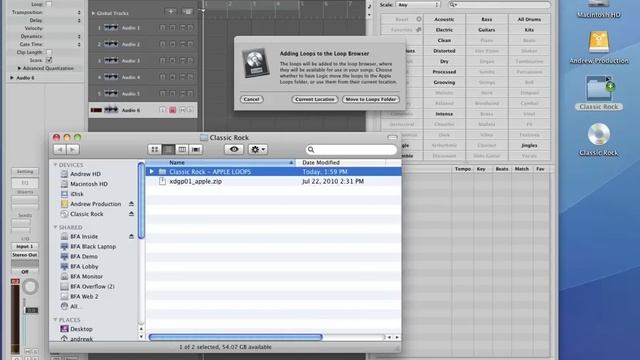The width and height of the screenshot is (640, 360).
Task: Sort Finder list by Name column
Action: 220,162
